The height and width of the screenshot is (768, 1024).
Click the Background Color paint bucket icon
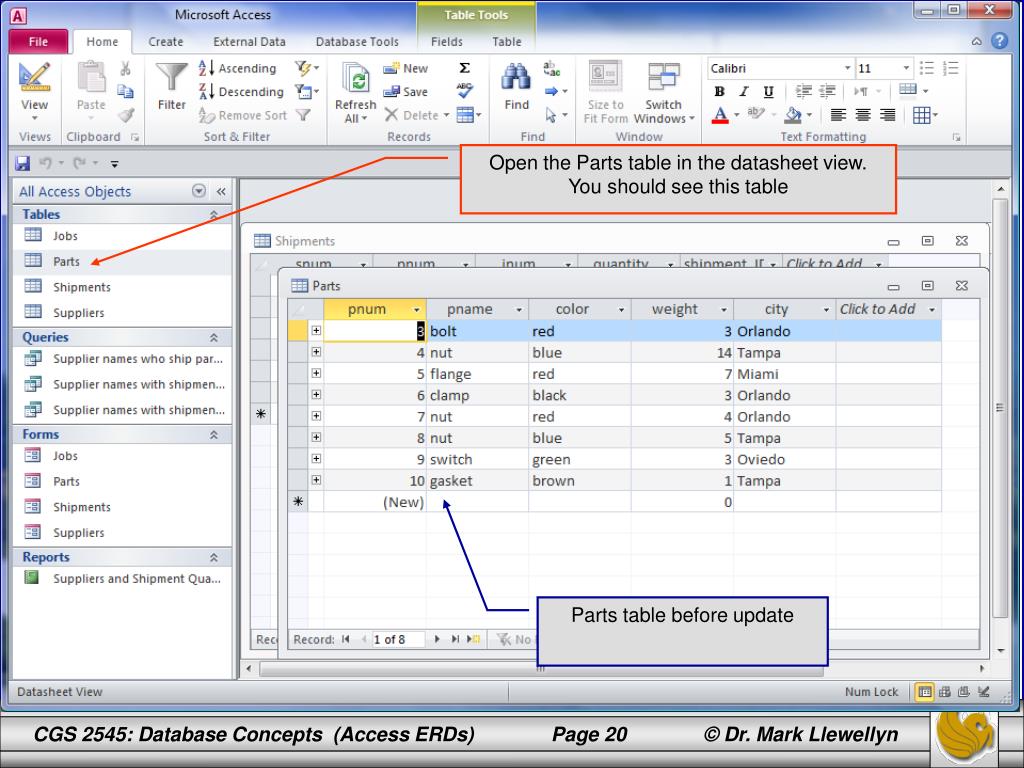click(793, 115)
